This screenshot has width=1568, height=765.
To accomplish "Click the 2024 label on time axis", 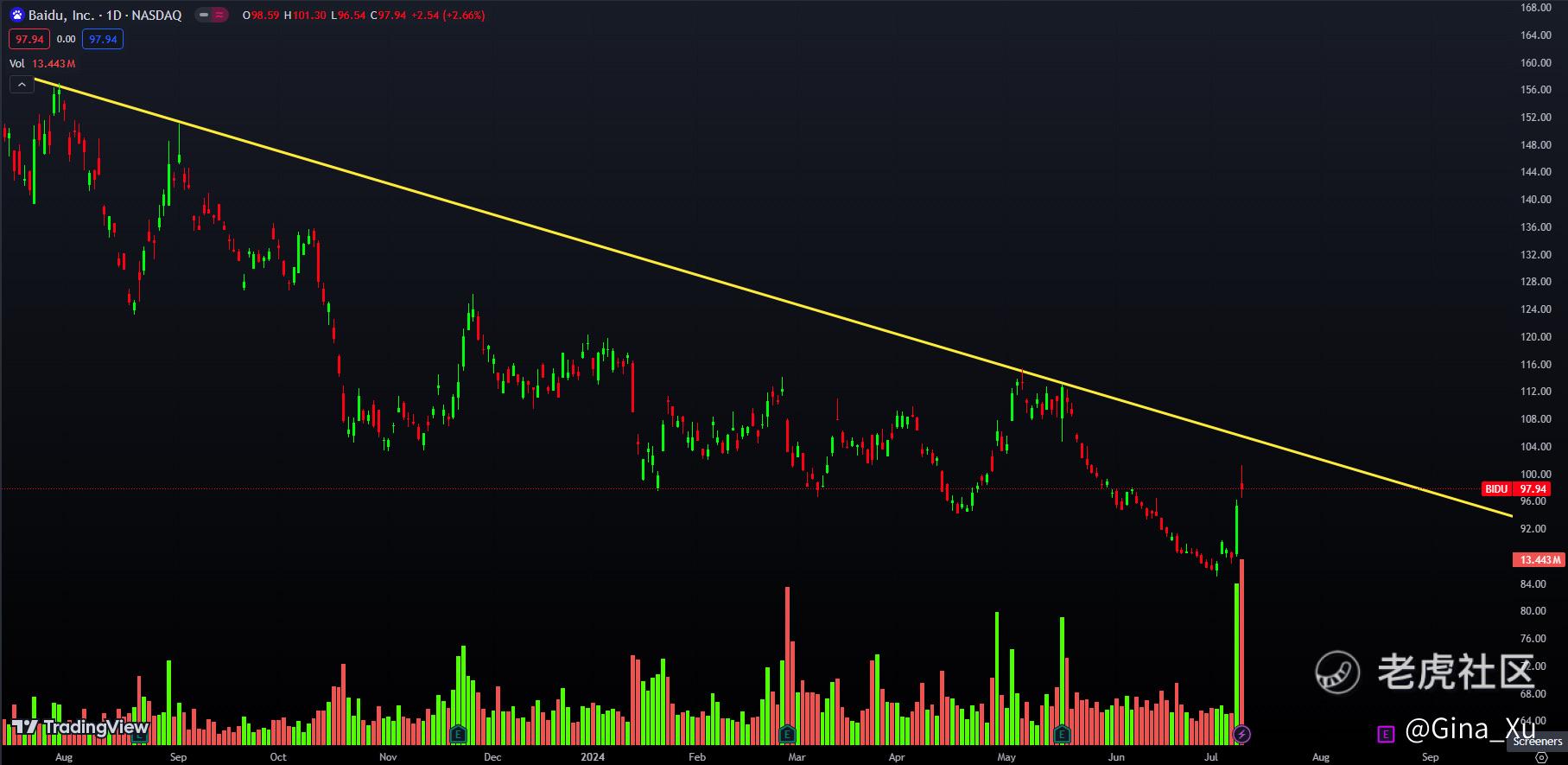I will (x=593, y=757).
